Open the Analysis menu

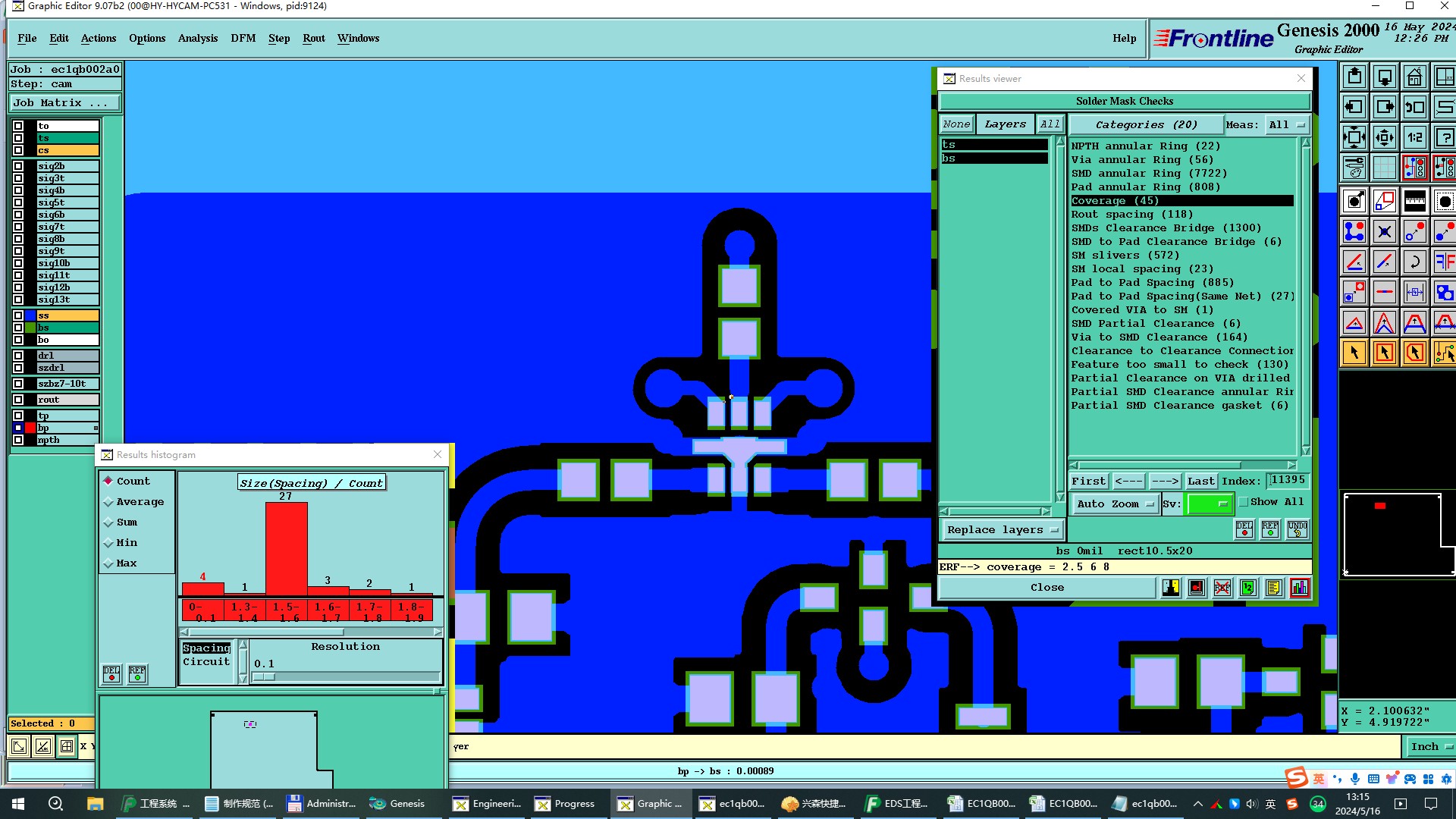click(197, 38)
